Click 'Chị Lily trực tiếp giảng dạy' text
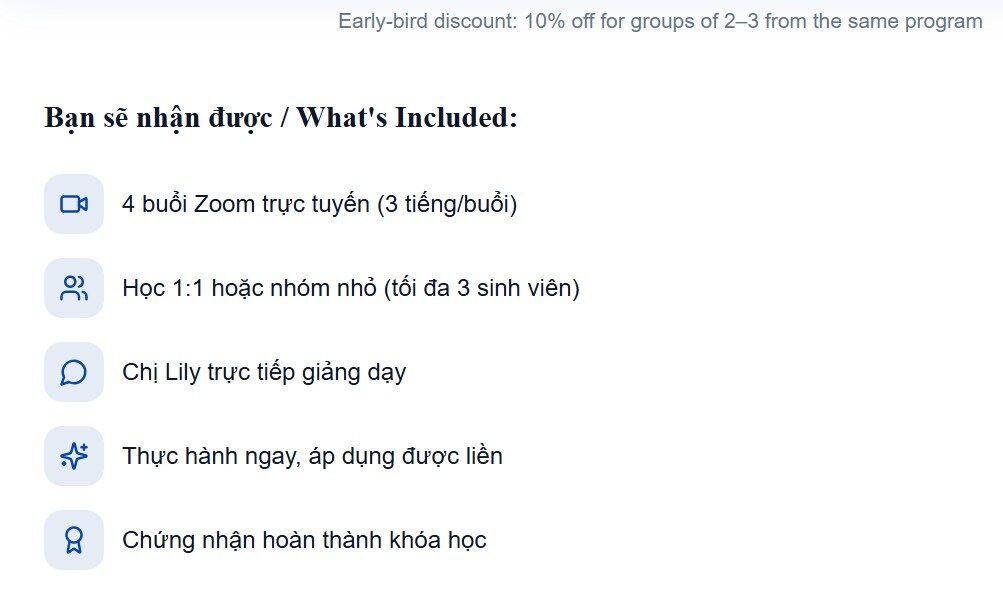Image resolution: width=1003 pixels, height=597 pixels. 264,373
